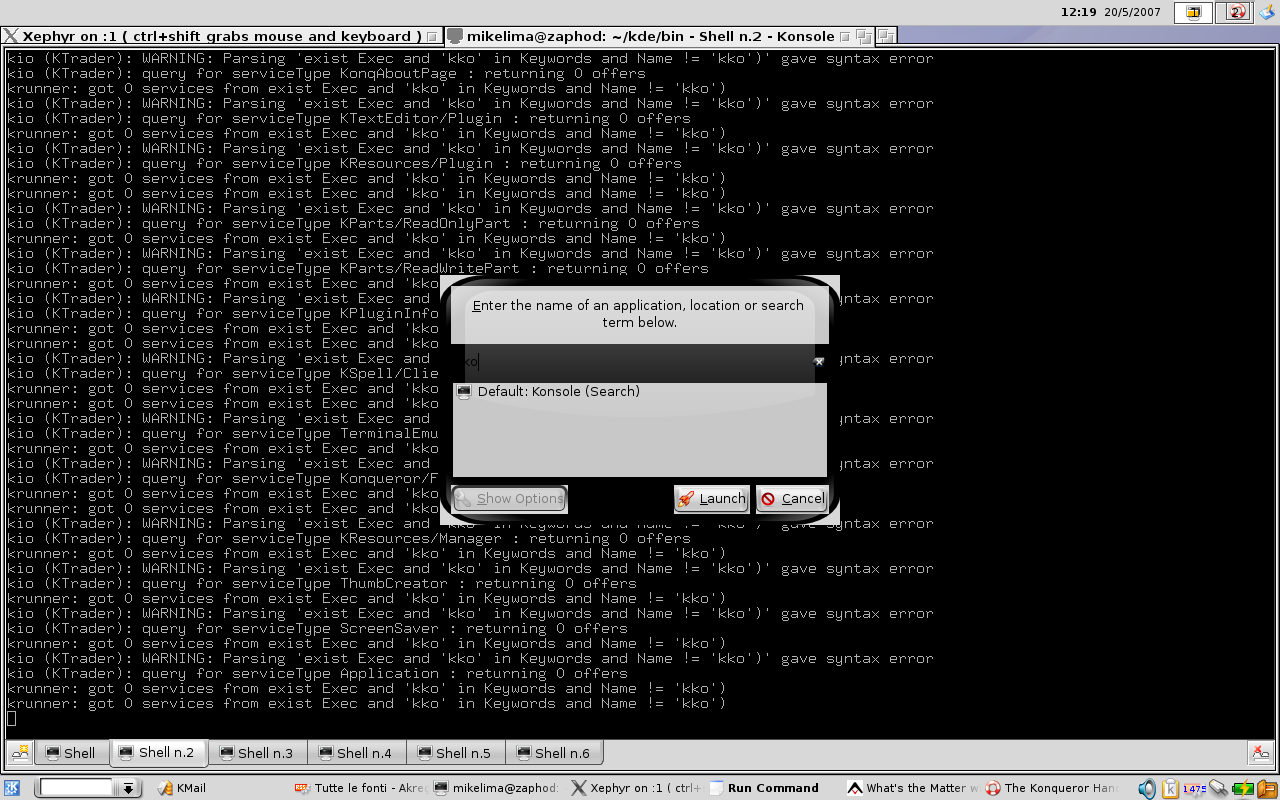The height and width of the screenshot is (800, 1280).
Task: Switch to Shell n.4 tab
Action: point(356,753)
